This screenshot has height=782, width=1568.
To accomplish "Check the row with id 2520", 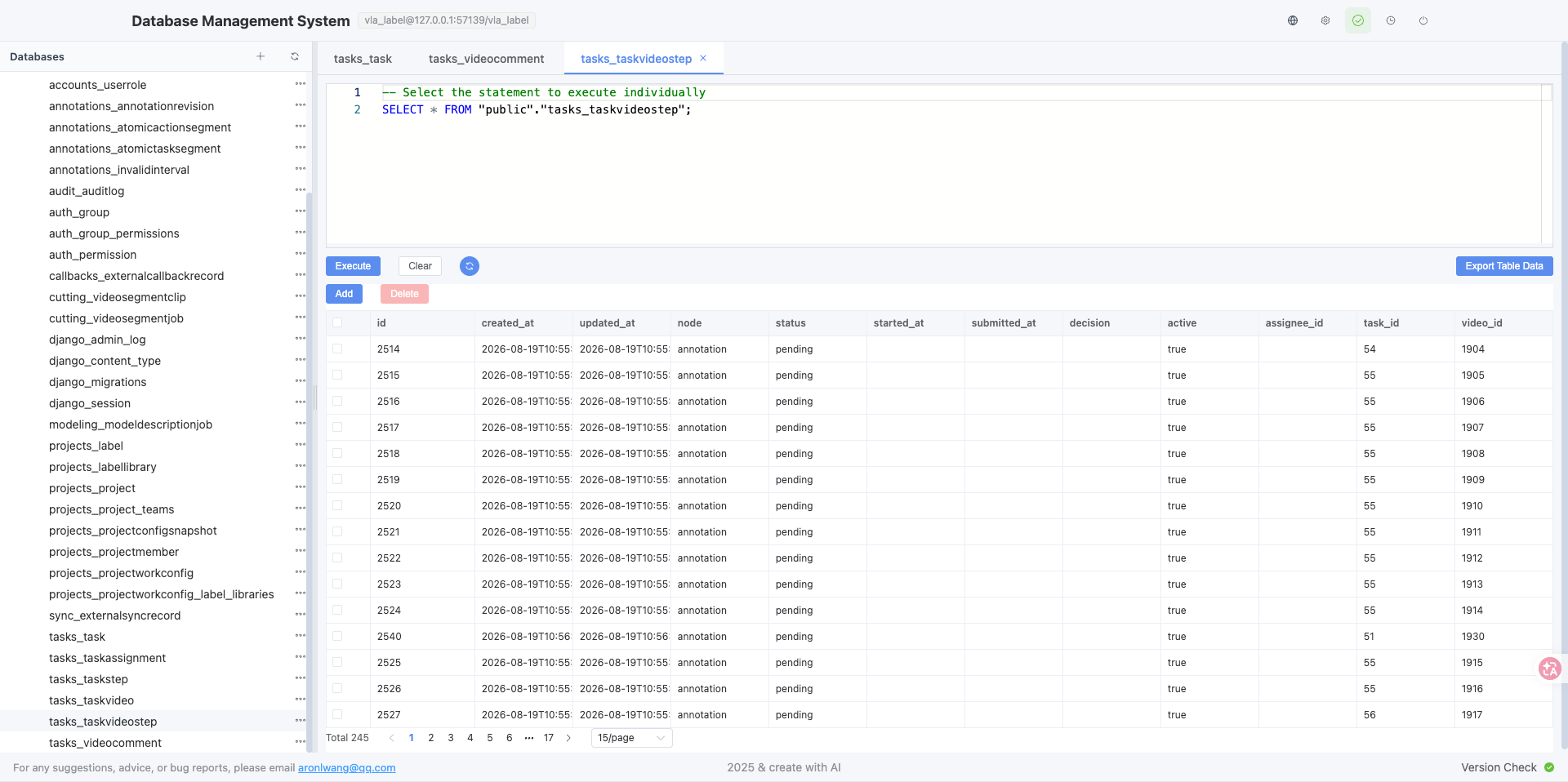I will point(337,505).
